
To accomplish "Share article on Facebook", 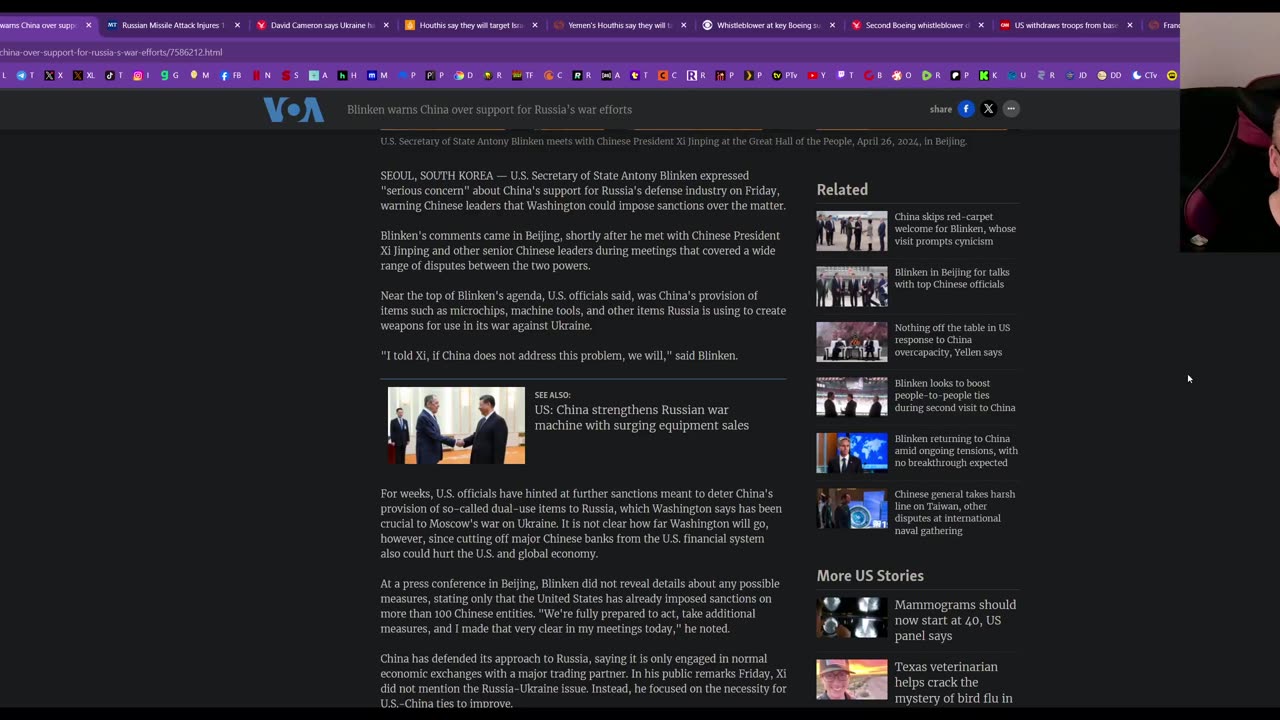I will point(966,109).
